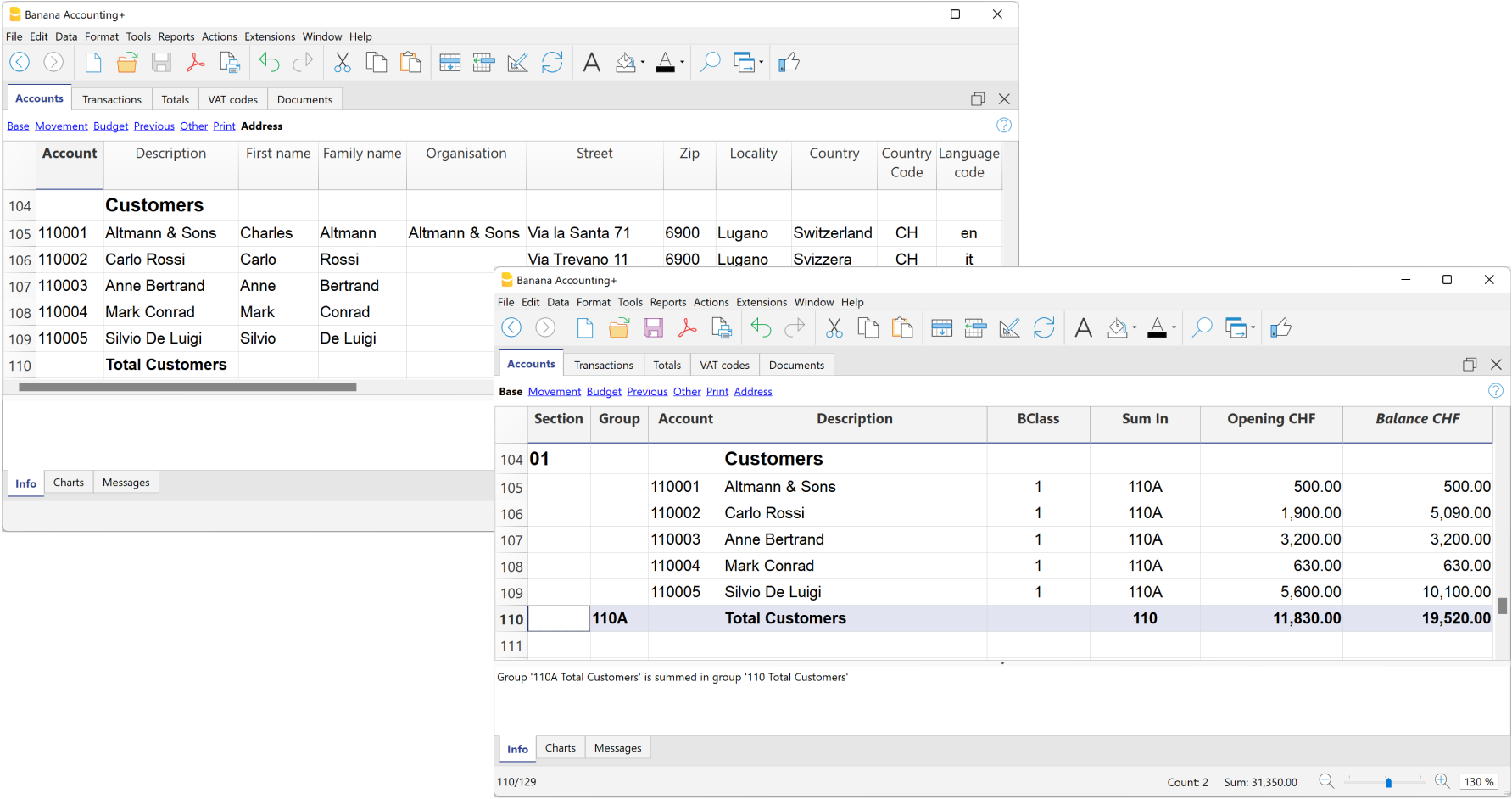The width and height of the screenshot is (1512, 799).
Task: Switch to the Budget view in the back window
Action: pyautogui.click(x=110, y=126)
